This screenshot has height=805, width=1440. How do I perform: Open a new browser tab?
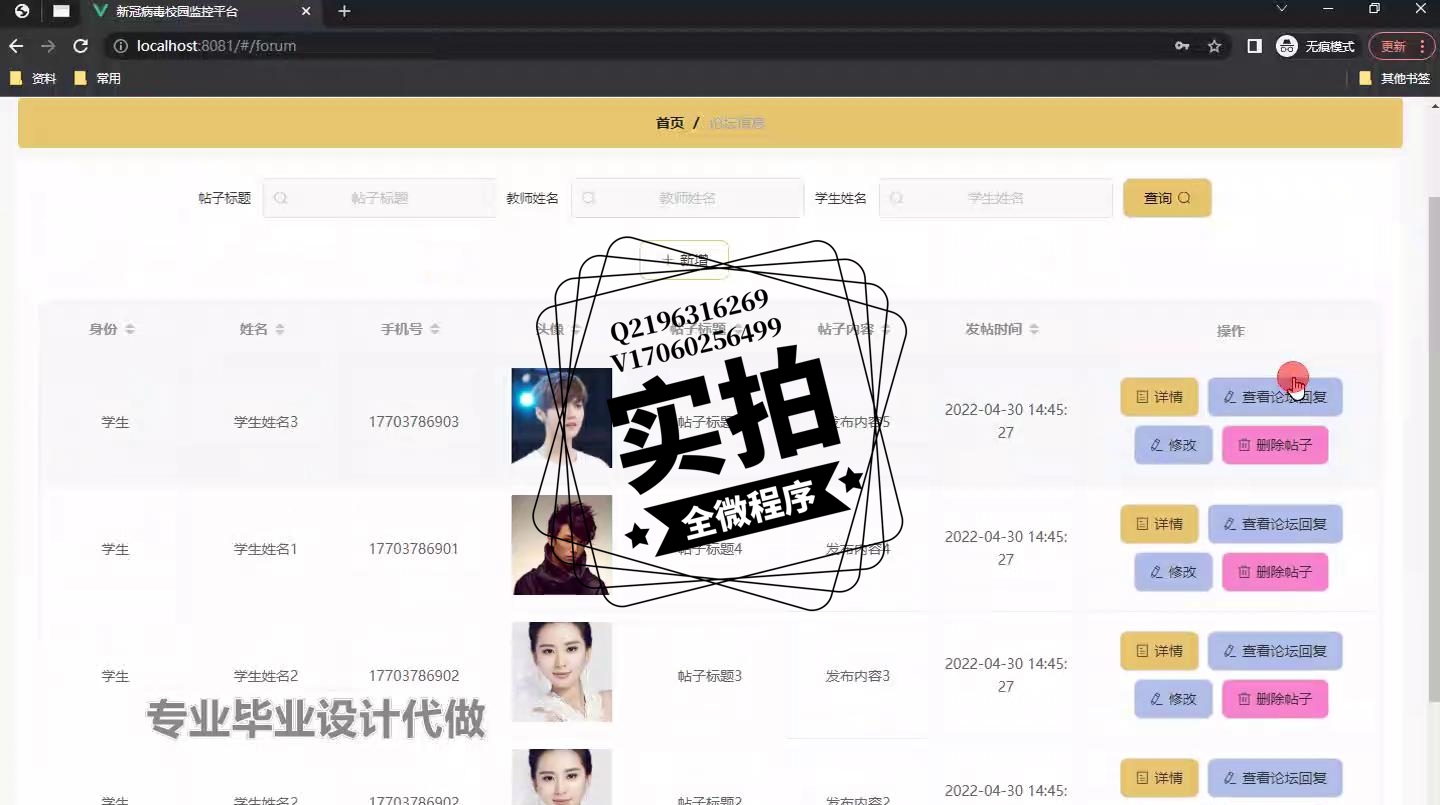coord(344,11)
